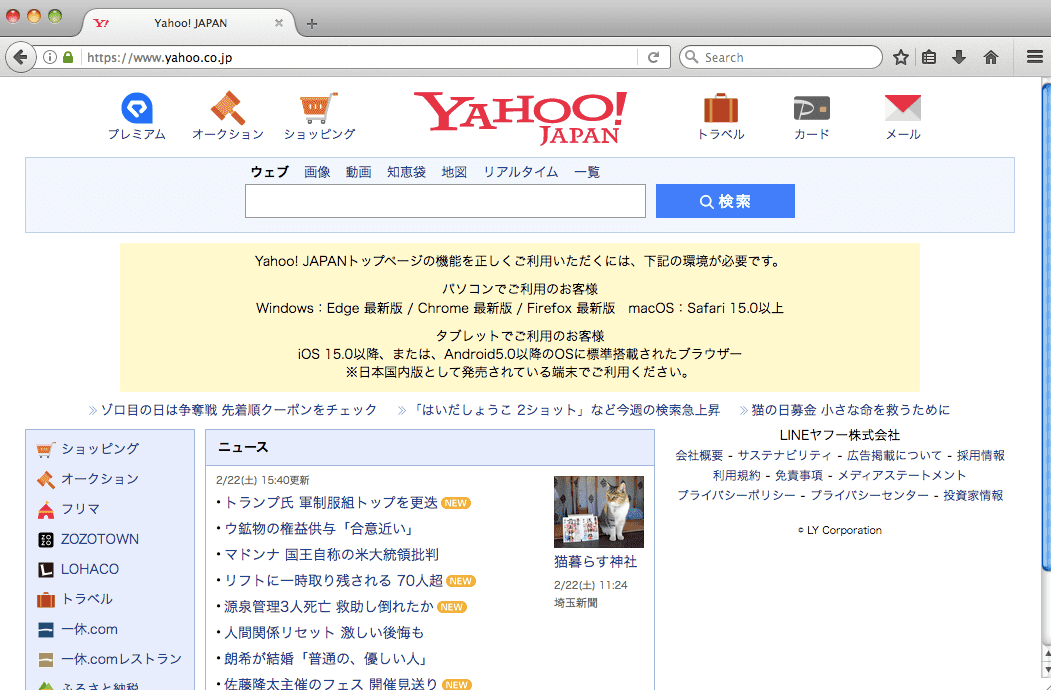
Task: Open the 一覧 search category list
Action: pyautogui.click(x=586, y=172)
